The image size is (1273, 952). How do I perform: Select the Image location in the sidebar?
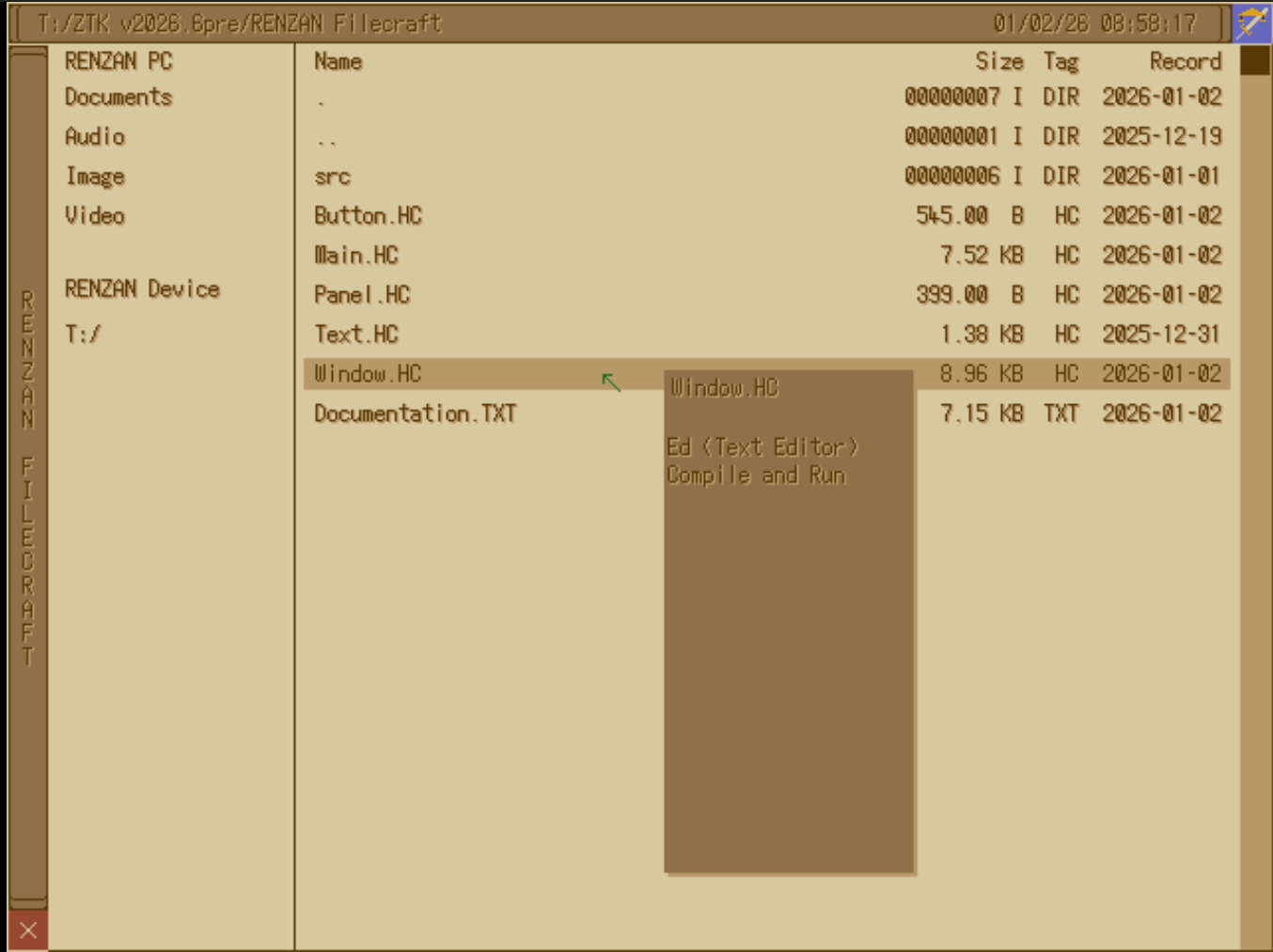tap(95, 177)
